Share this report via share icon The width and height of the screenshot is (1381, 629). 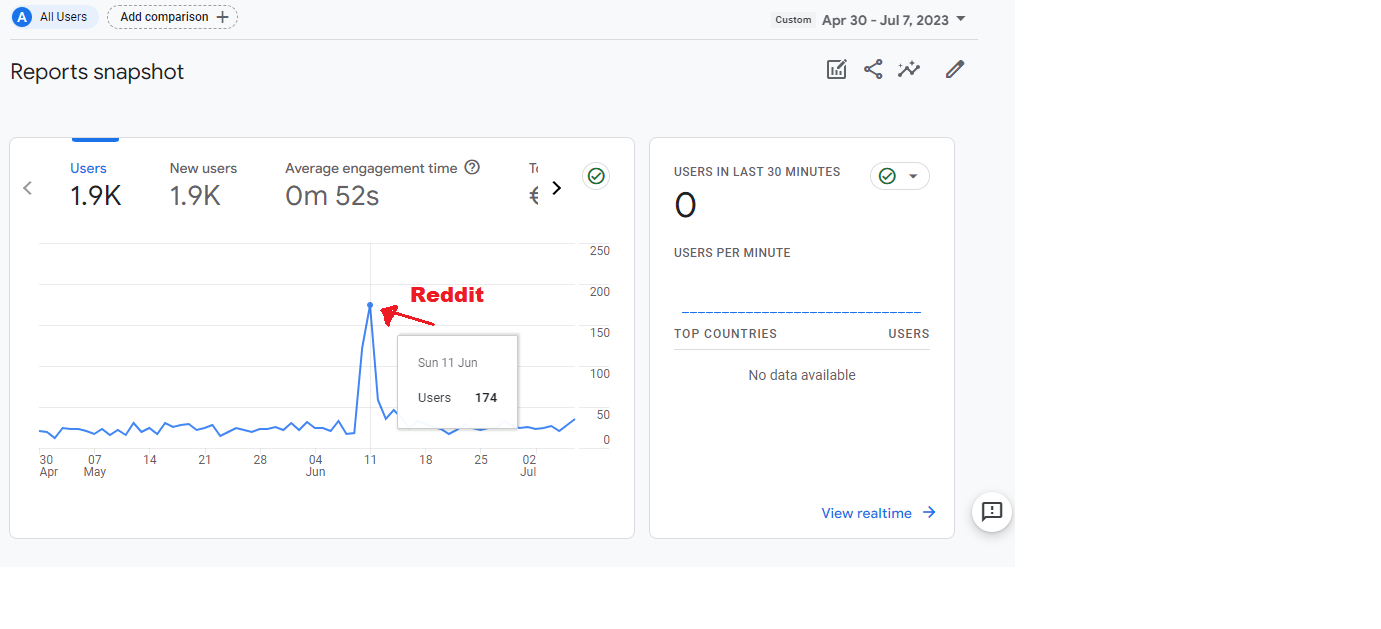[873, 69]
